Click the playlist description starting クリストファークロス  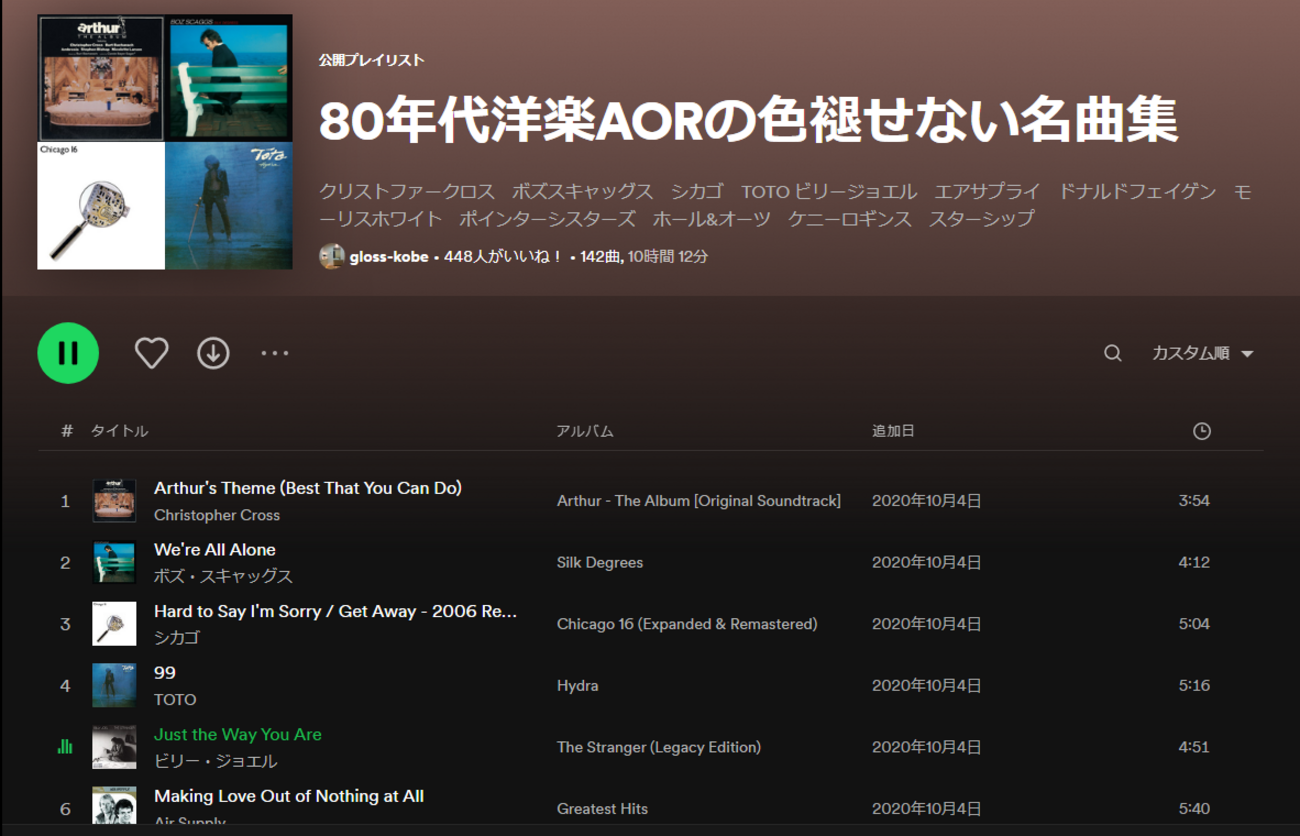785,205
